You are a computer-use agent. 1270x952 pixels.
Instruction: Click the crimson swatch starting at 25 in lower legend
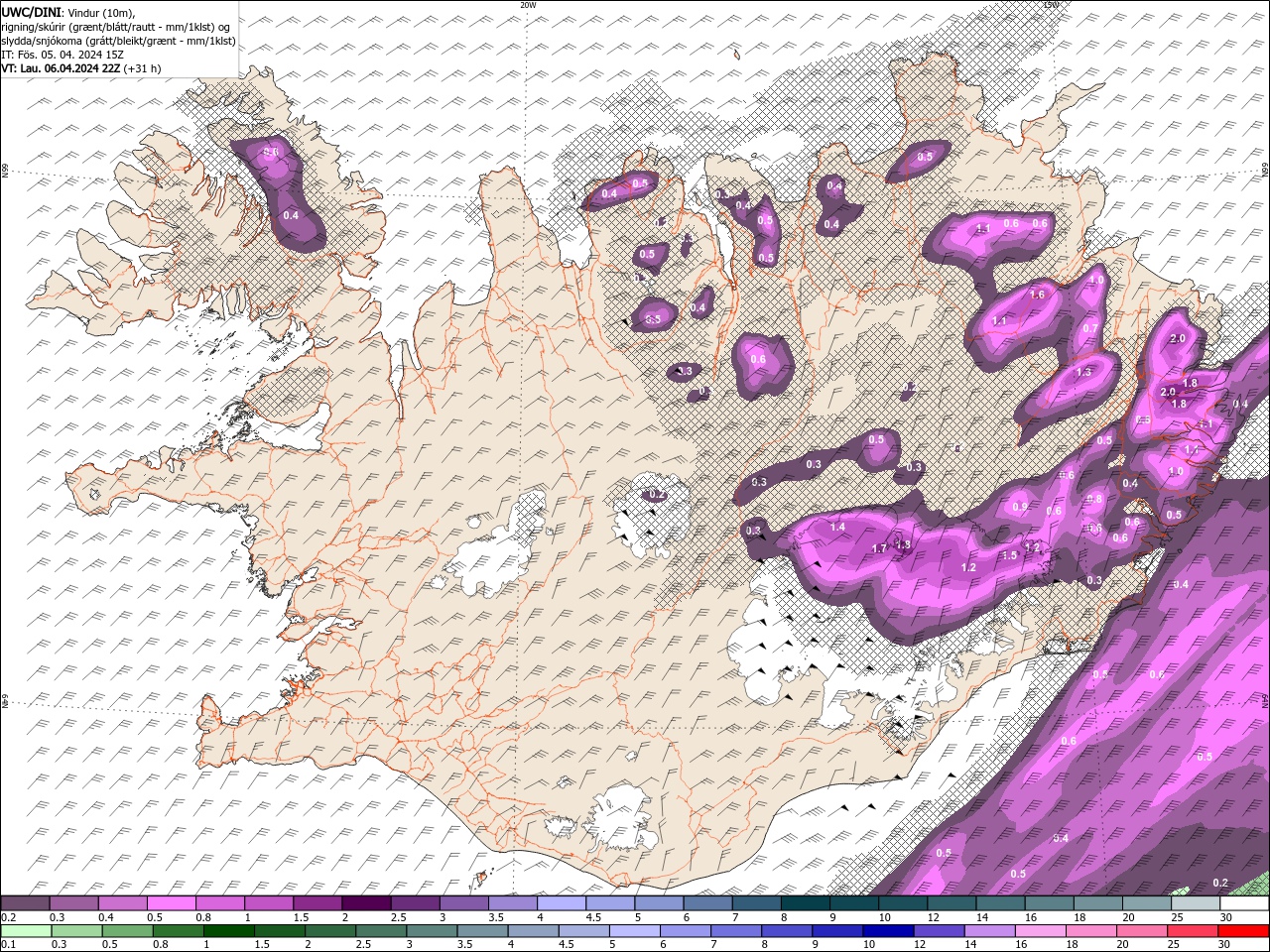click(x=1193, y=930)
